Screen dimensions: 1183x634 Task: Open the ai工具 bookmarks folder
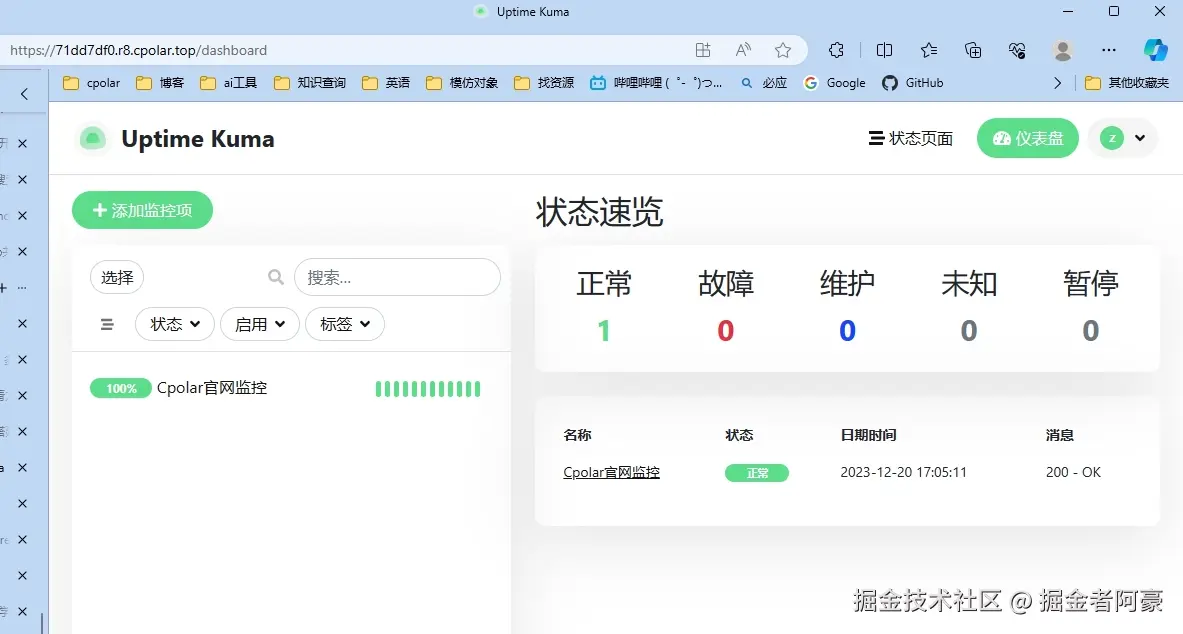pos(229,83)
